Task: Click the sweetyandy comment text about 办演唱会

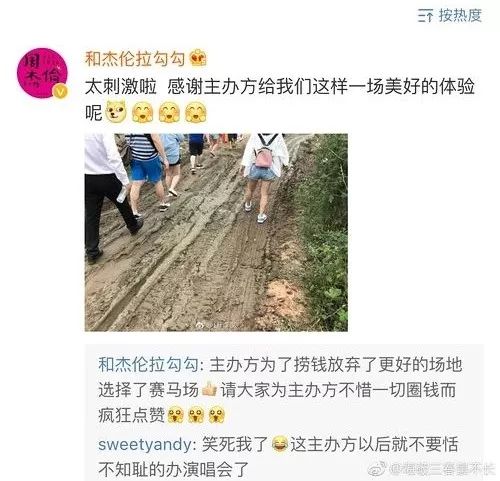Action: pos(278,457)
